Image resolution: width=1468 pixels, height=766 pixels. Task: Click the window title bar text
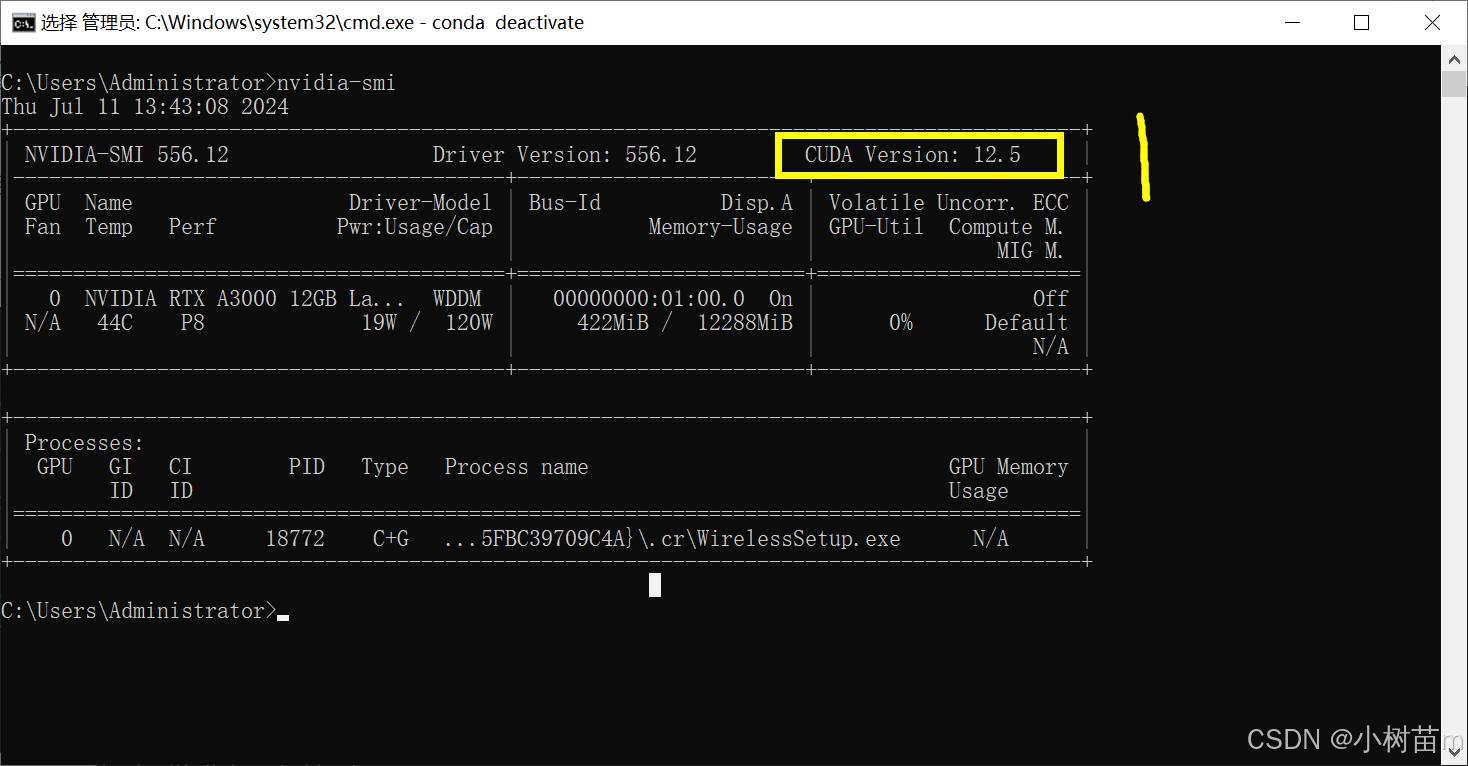tap(312, 22)
